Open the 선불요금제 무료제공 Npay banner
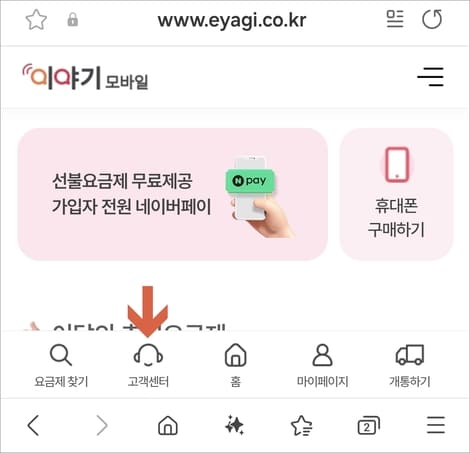The image size is (470, 453). (x=173, y=194)
